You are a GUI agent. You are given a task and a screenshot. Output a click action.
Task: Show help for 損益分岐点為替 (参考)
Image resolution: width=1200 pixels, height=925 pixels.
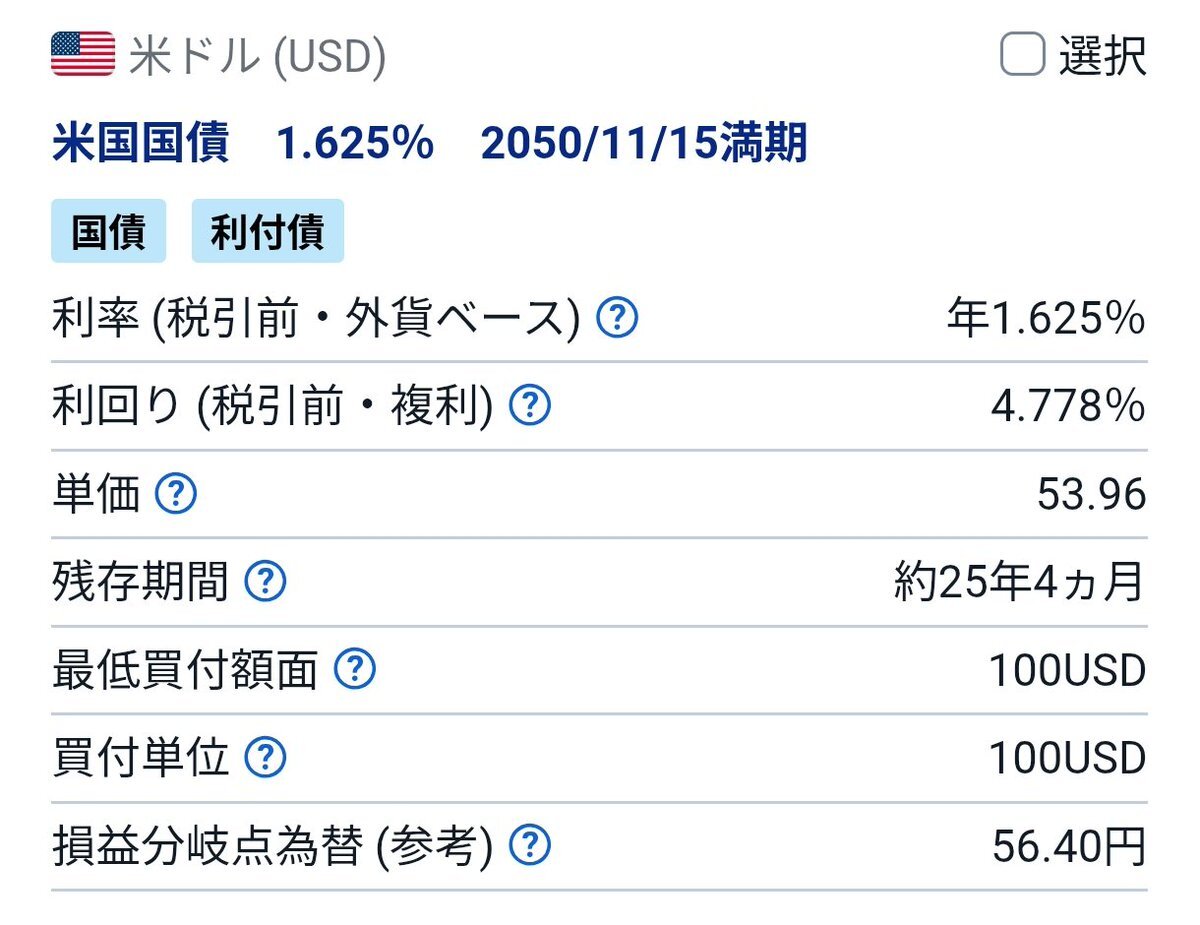point(530,846)
